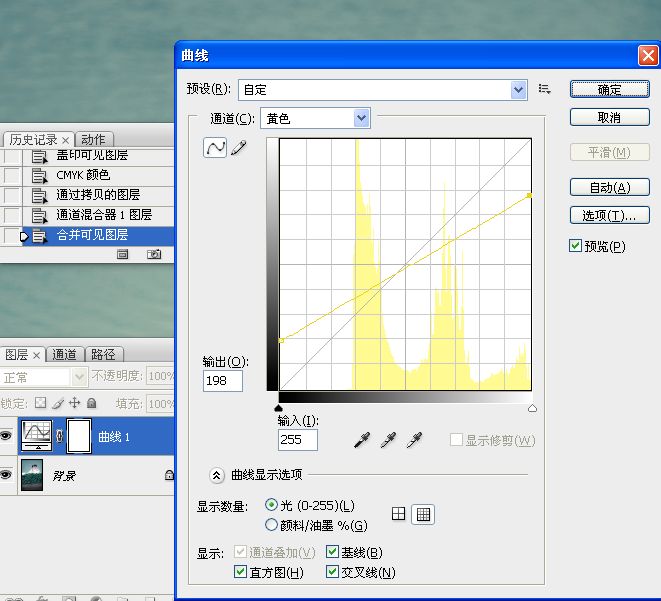The width and height of the screenshot is (661, 601).
Task: Click new document from state icon
Action: 123,254
